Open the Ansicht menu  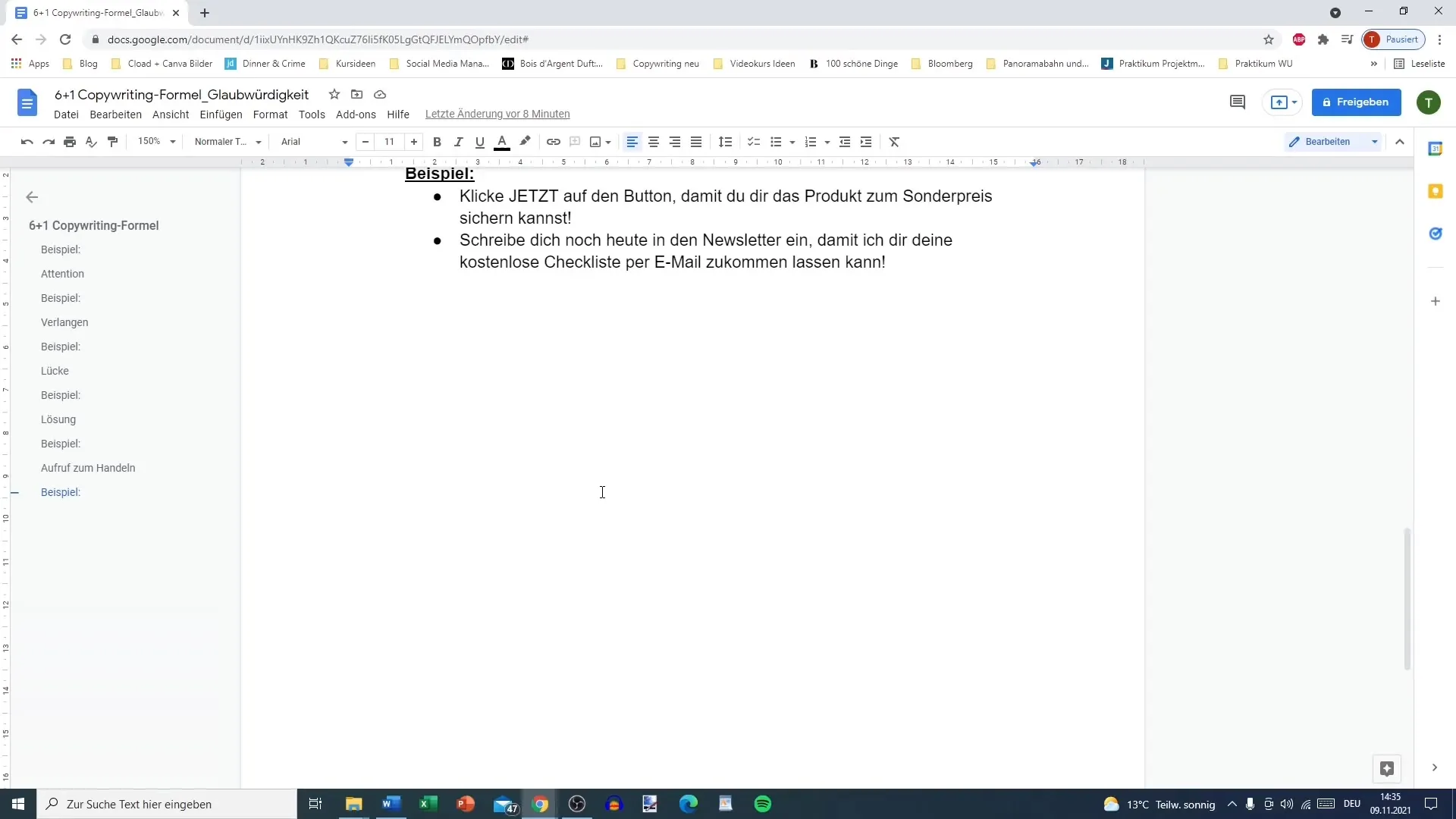171,115
